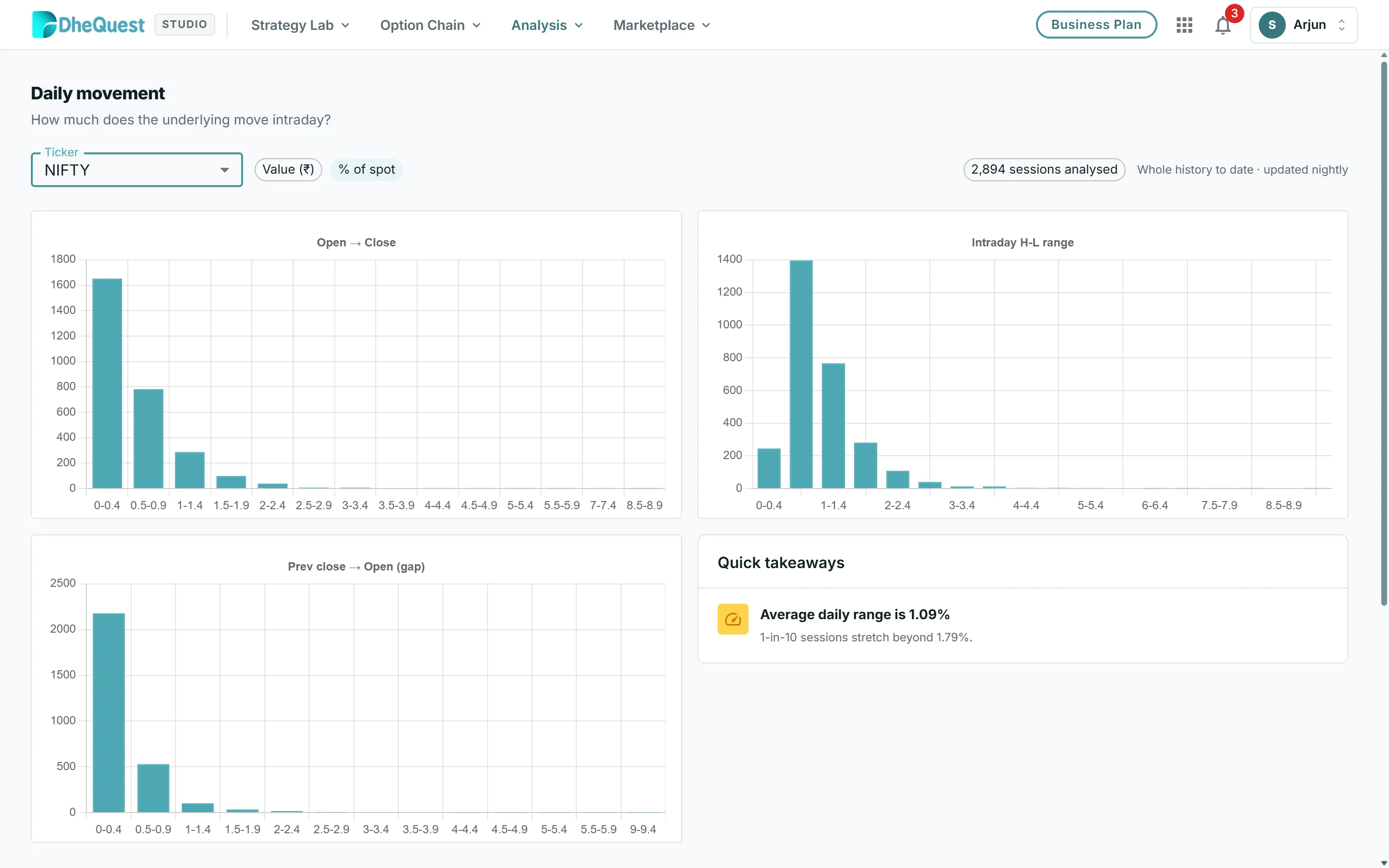Click the 2,894 sessions analysed chip
1389x868 pixels.
click(1044, 169)
